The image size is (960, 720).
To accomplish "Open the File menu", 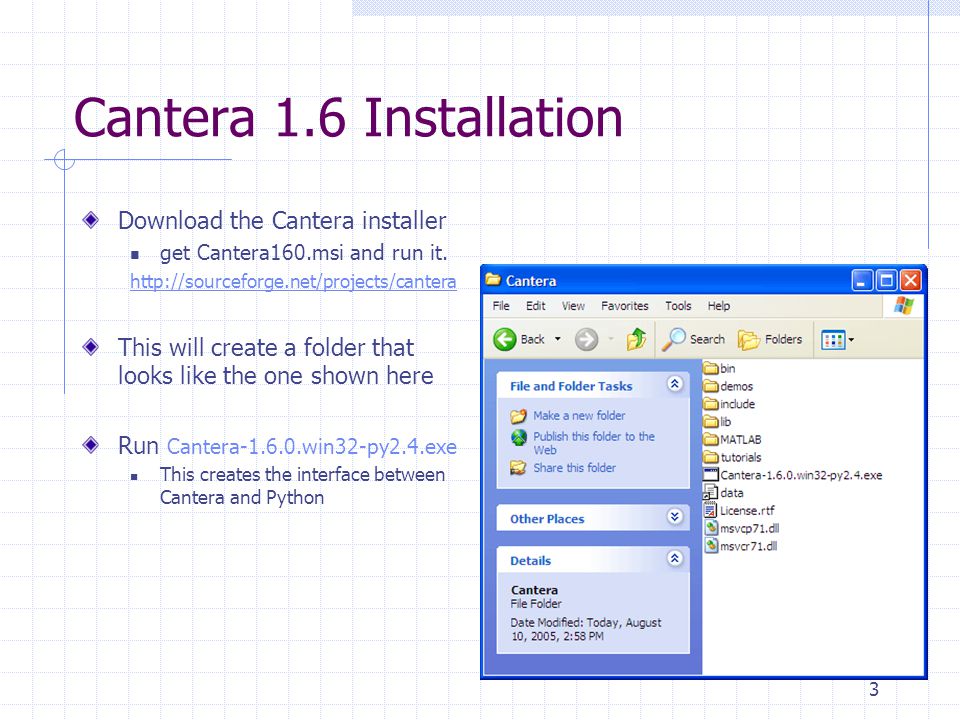I will coord(501,306).
